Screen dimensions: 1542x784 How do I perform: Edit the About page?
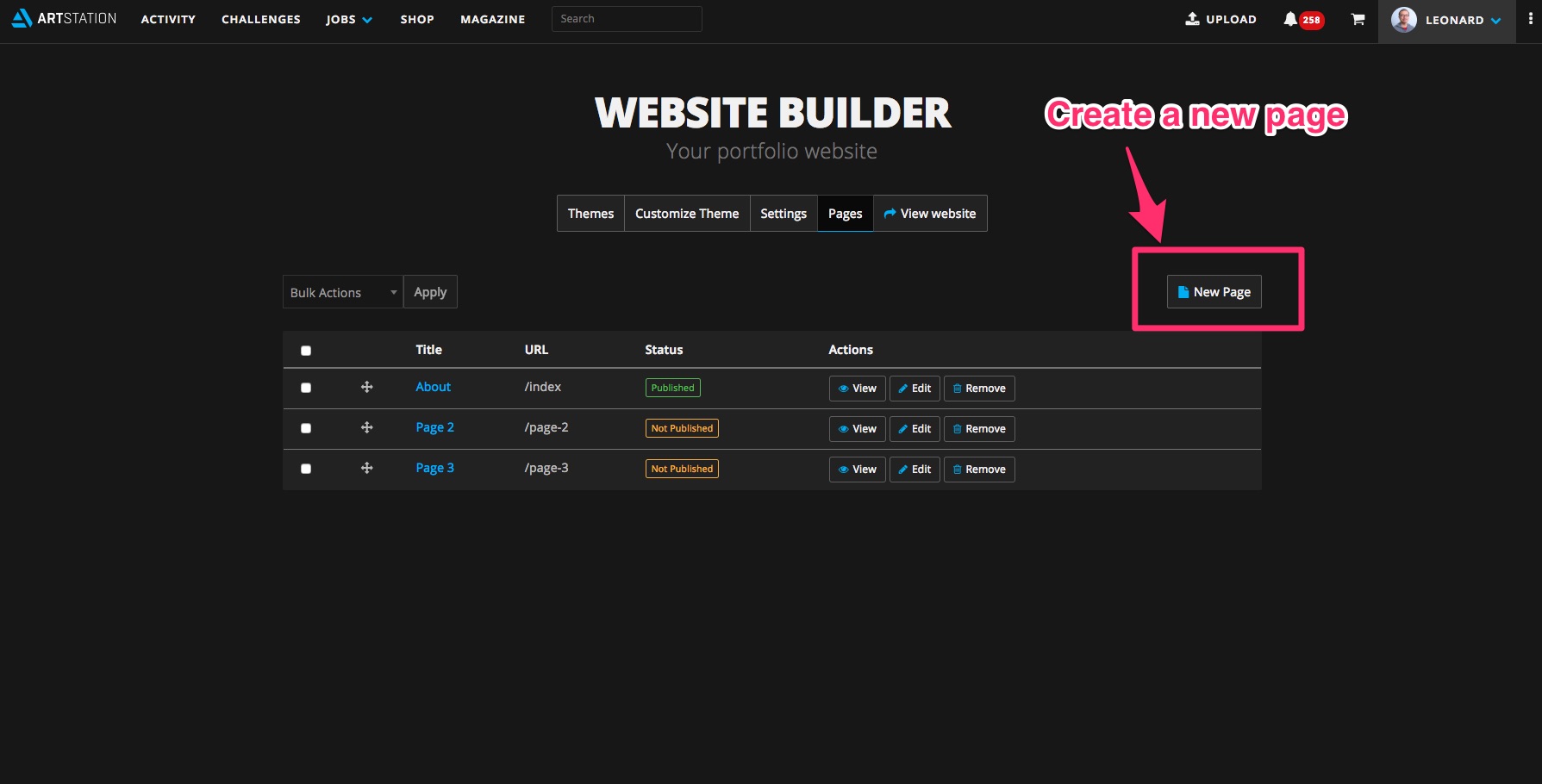point(915,389)
